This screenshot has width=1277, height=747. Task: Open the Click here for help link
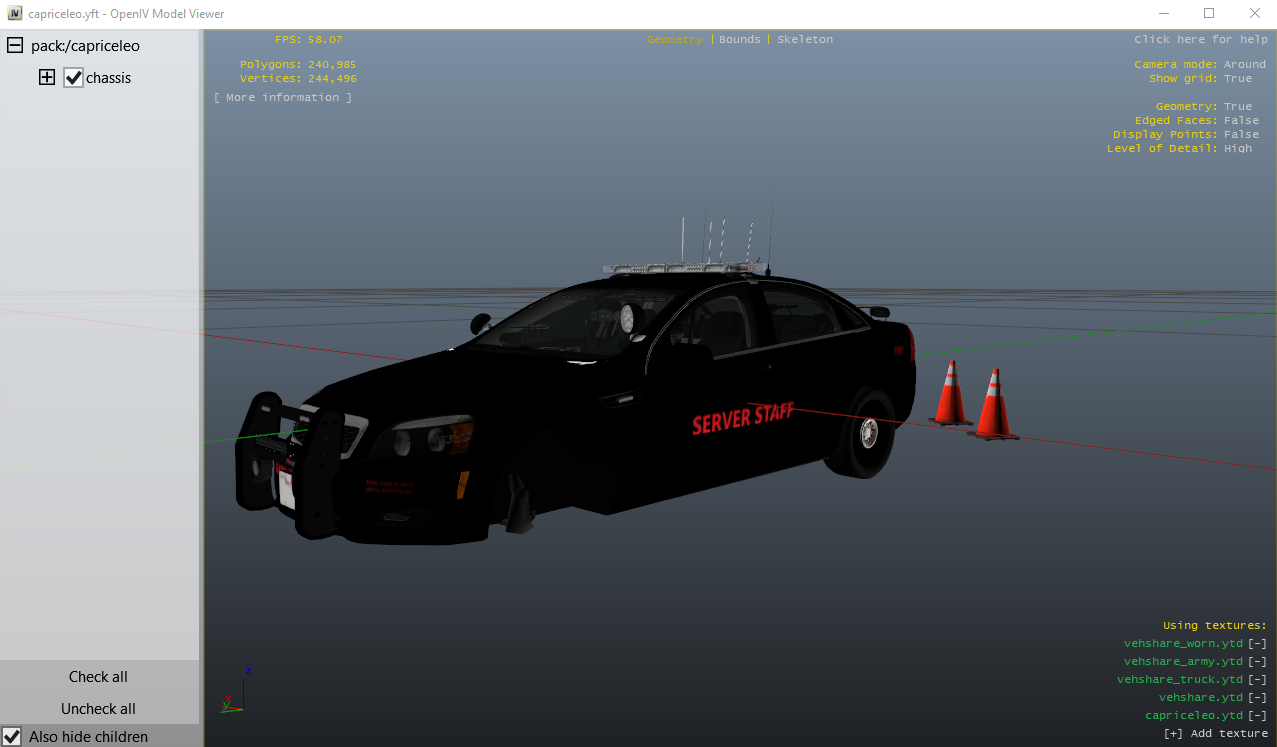1200,39
